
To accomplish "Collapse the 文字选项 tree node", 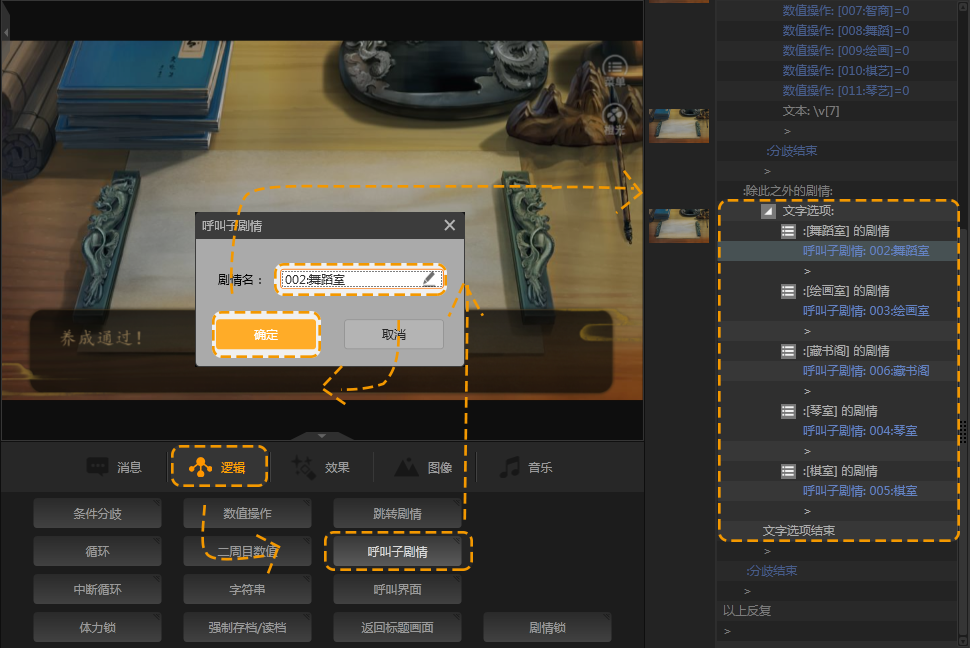I will [767, 211].
